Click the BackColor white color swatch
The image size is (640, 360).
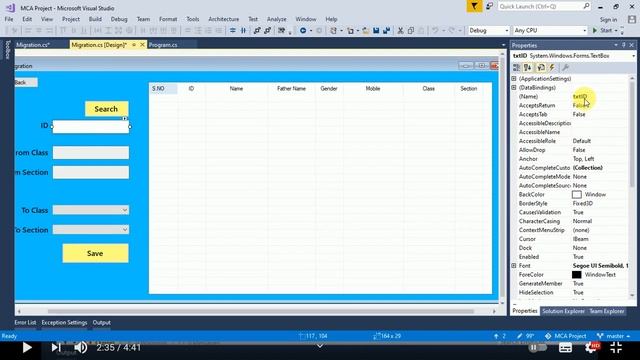click(577, 195)
